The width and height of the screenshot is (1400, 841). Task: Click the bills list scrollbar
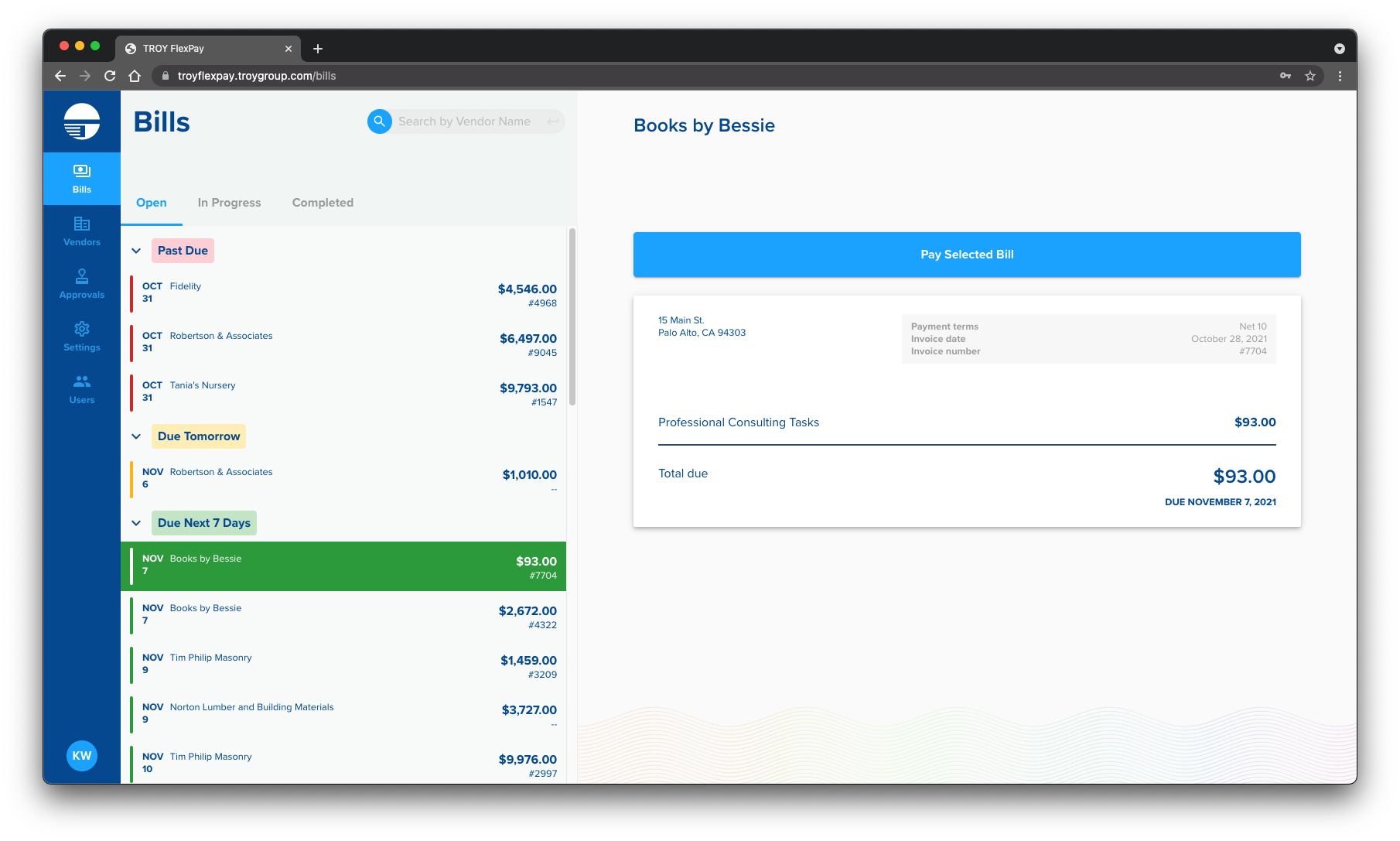(572, 317)
